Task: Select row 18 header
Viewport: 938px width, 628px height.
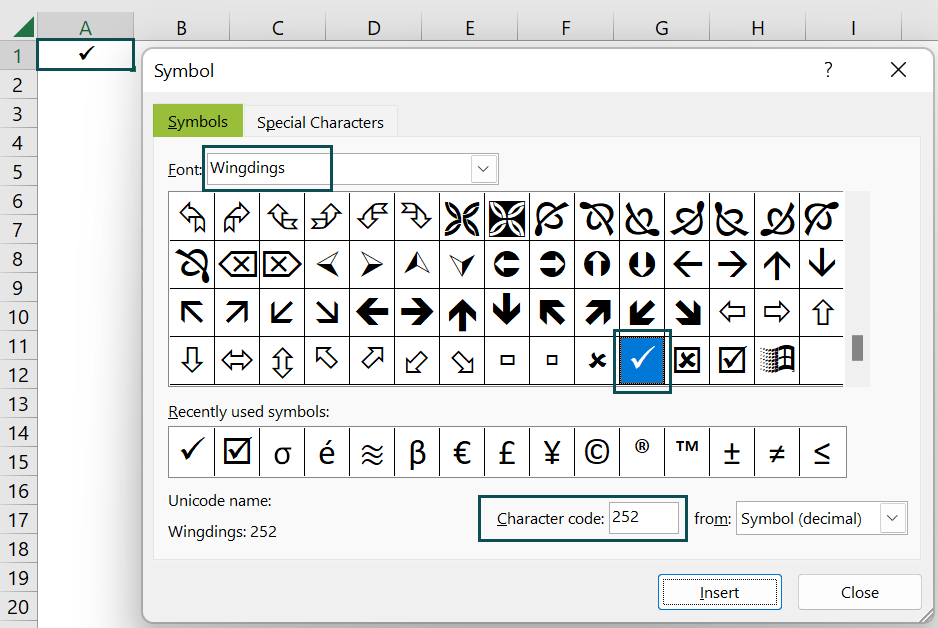Action: click(18, 549)
